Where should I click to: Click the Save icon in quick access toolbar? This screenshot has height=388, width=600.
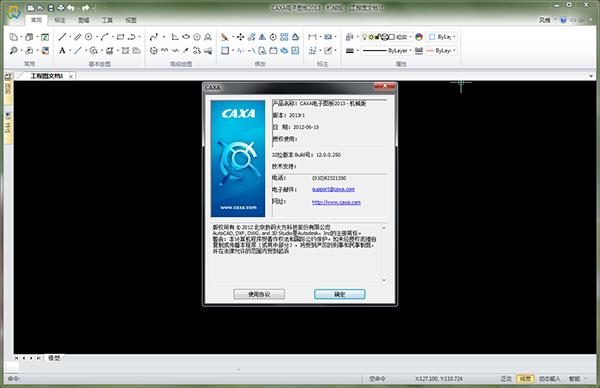51,8
